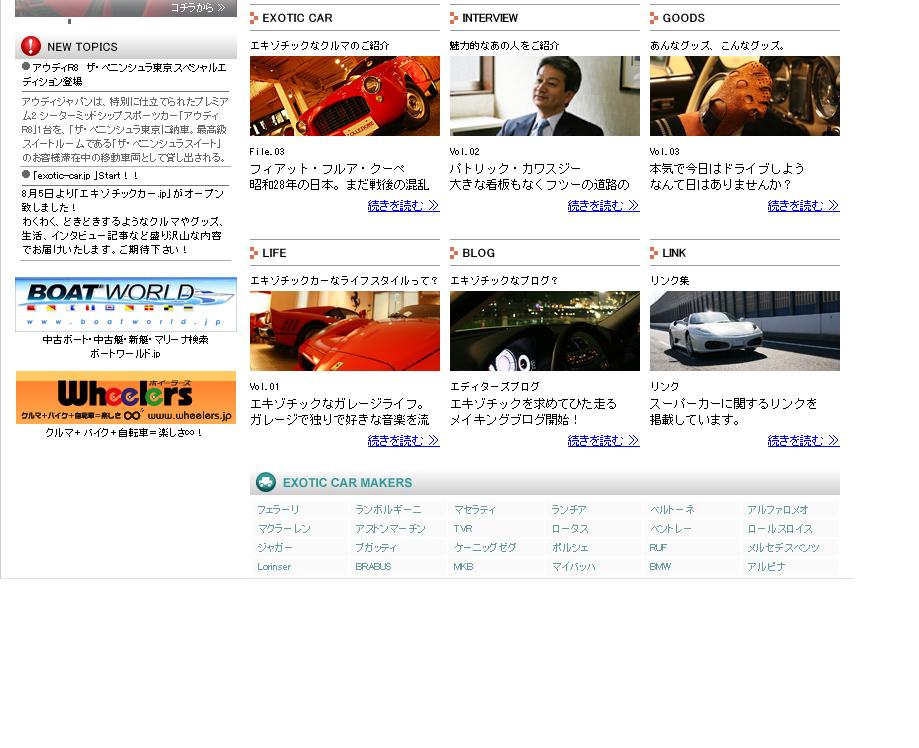Open the Boat World banner

126,304
